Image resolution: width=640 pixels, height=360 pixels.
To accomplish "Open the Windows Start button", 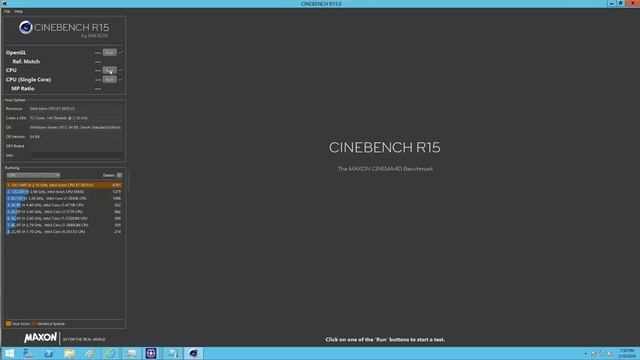I will tap(9, 353).
